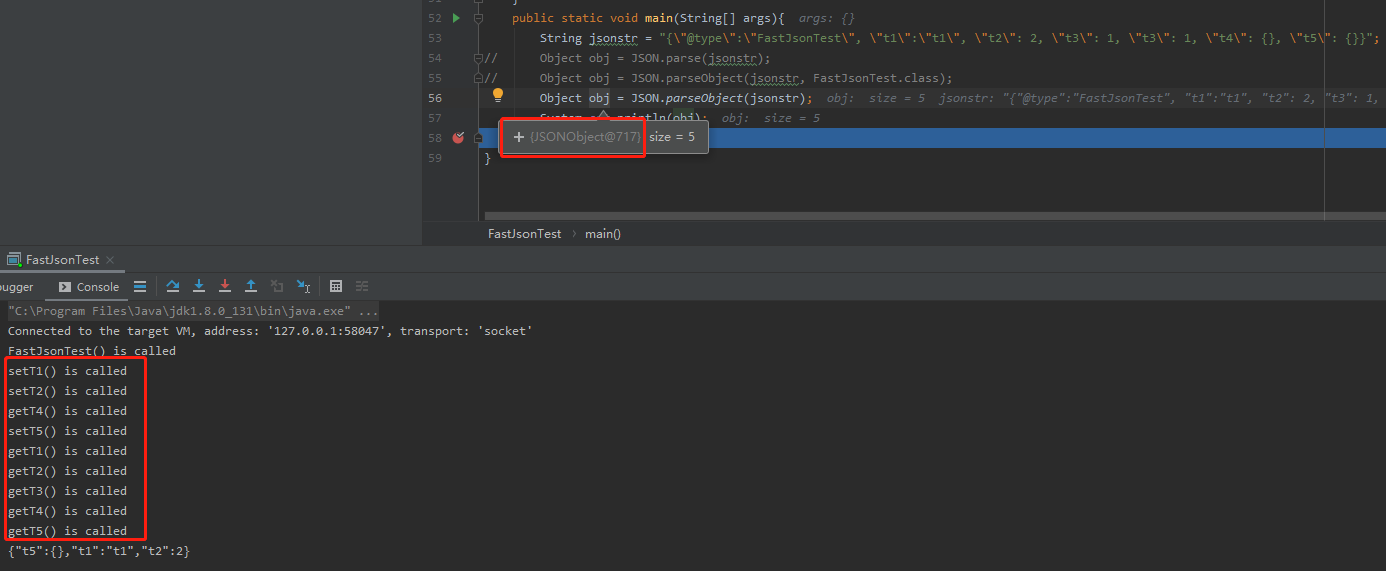The image size is (1386, 571).
Task: Click the Trace Current Stream Chain icon
Action: pyautogui.click(x=362, y=286)
